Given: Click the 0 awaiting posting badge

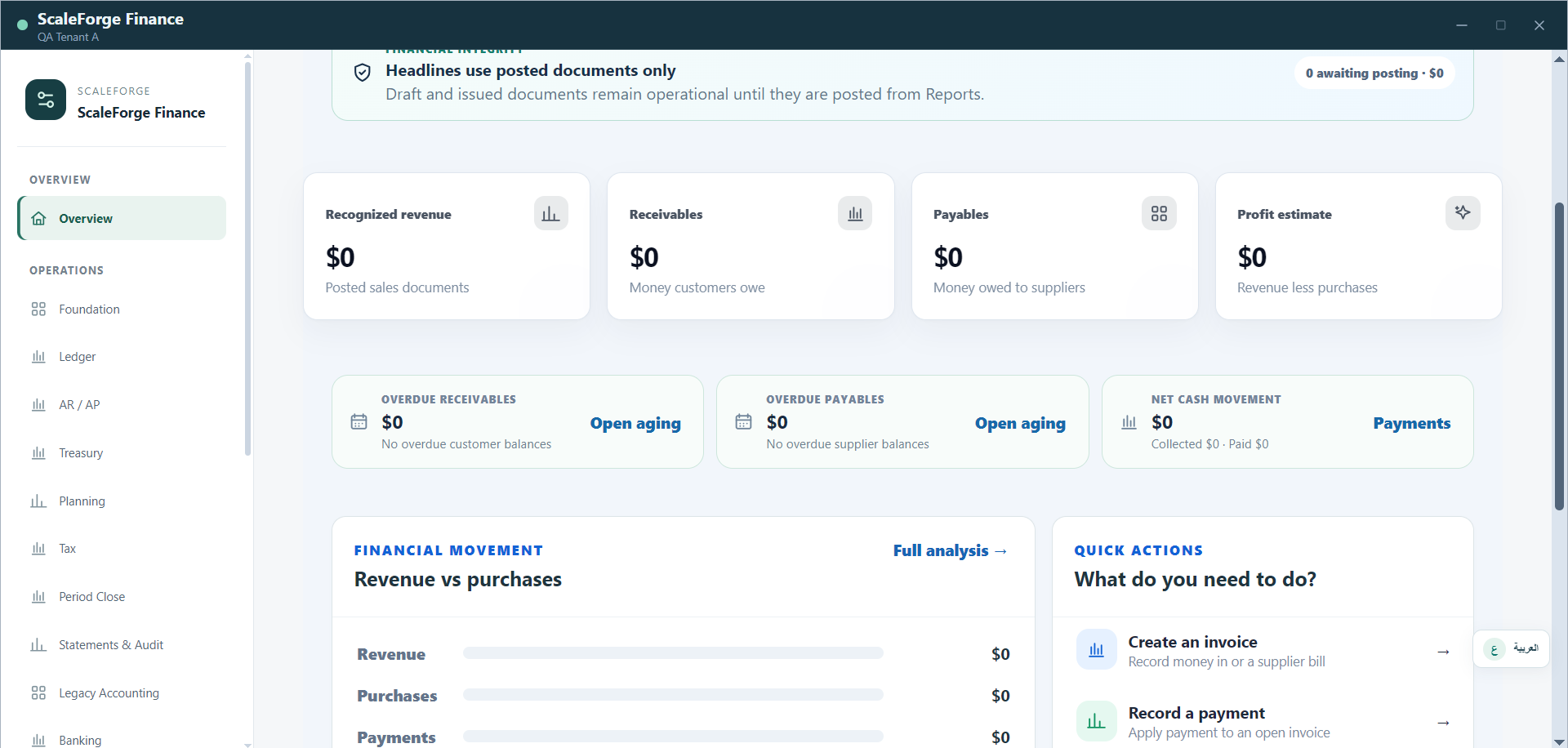Looking at the screenshot, I should 1374,73.
